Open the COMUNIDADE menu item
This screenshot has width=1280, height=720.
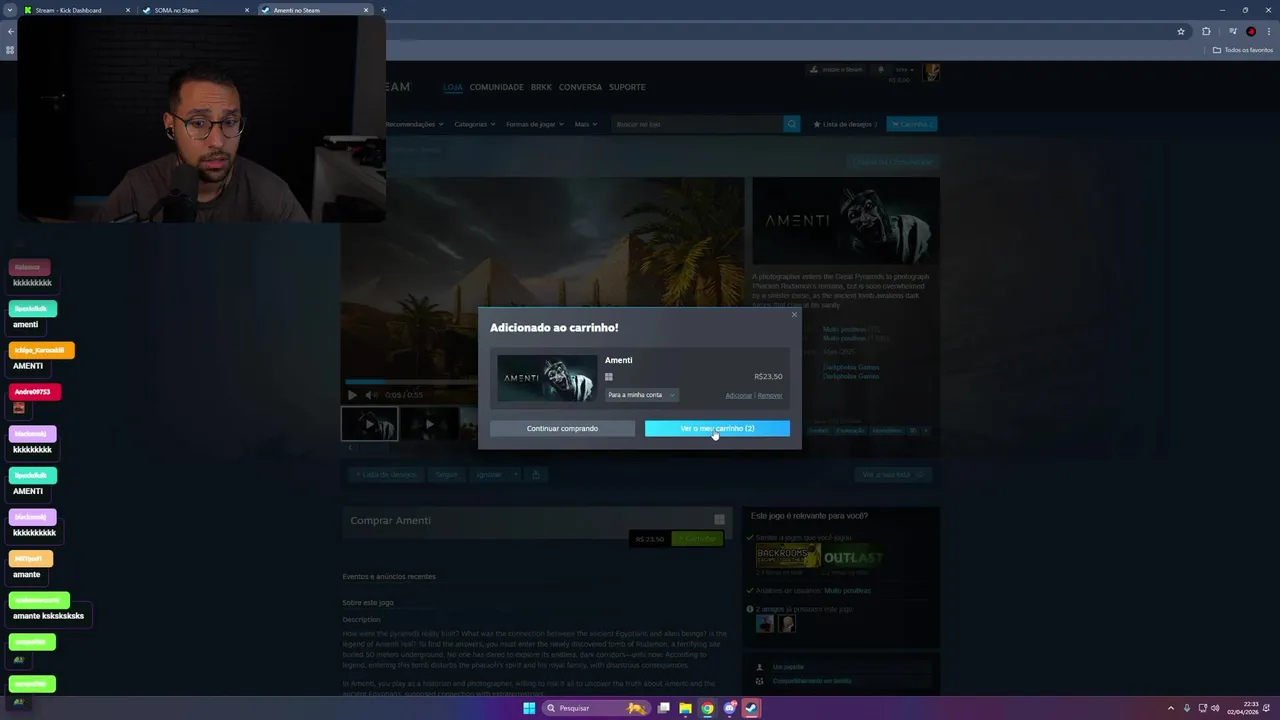coord(496,87)
